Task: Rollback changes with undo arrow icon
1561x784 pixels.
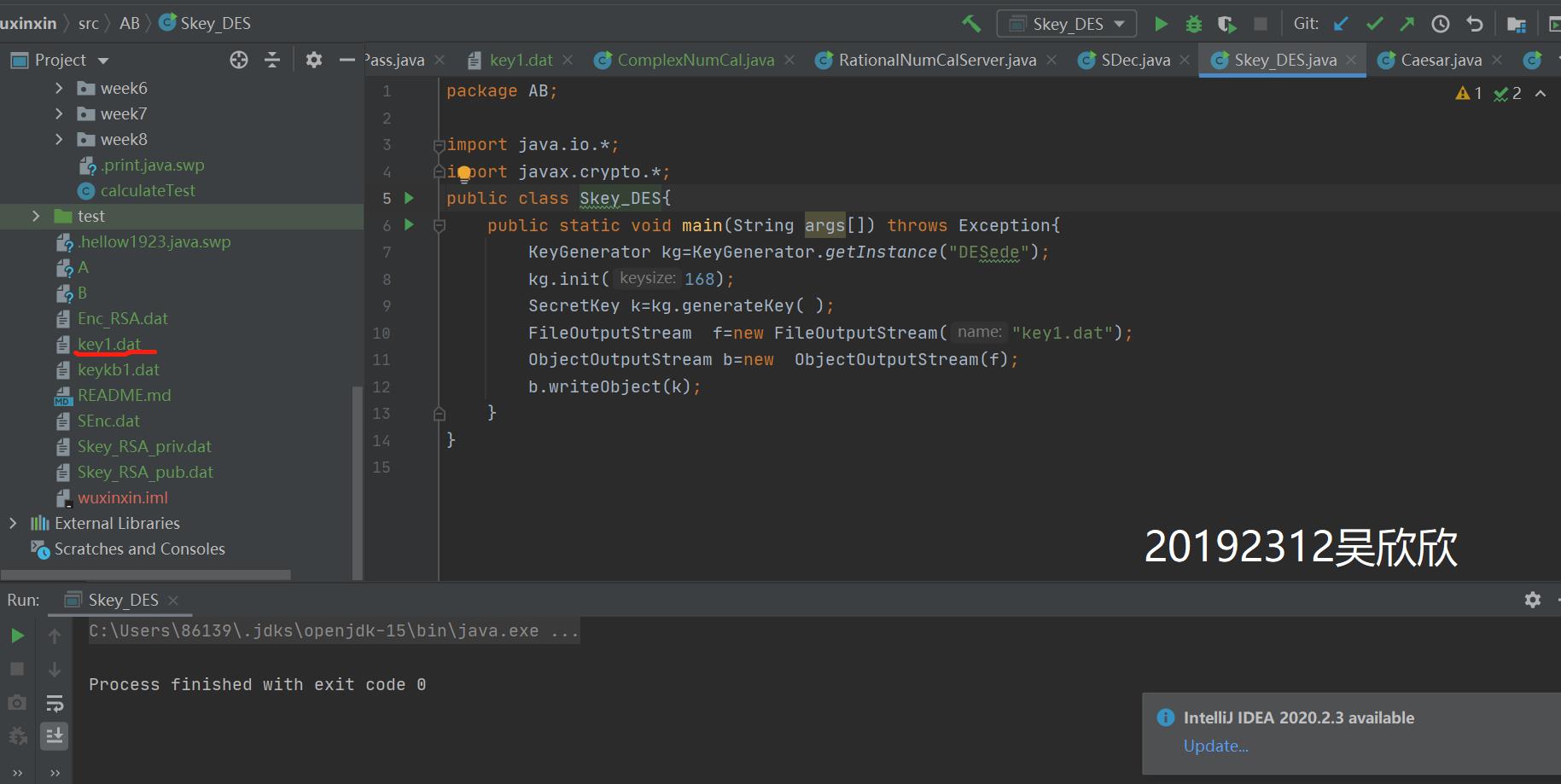Action: 1474,24
